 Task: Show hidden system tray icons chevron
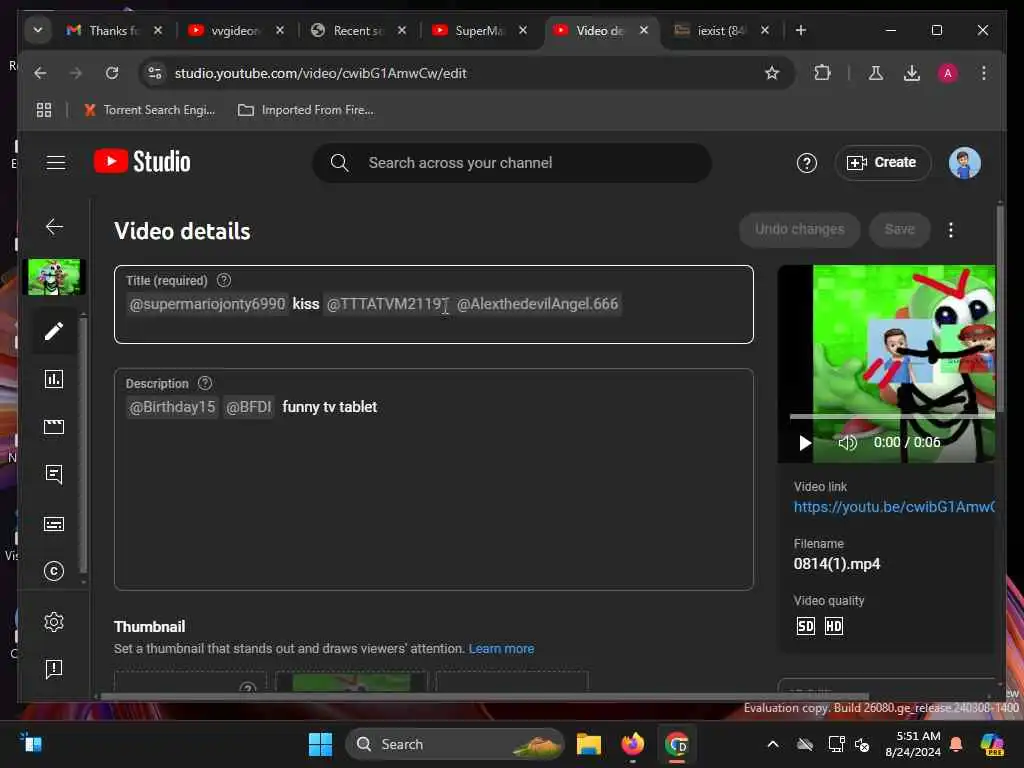pos(773,744)
